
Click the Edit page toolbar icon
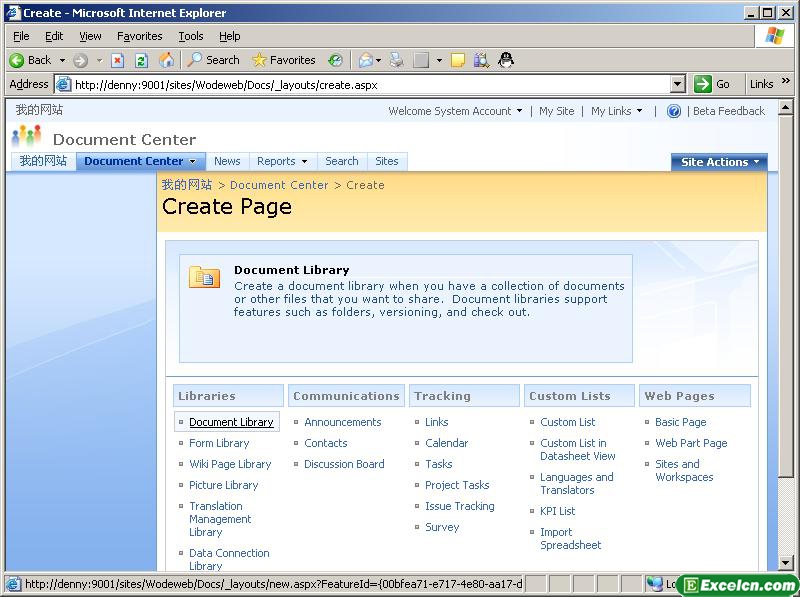pos(421,60)
